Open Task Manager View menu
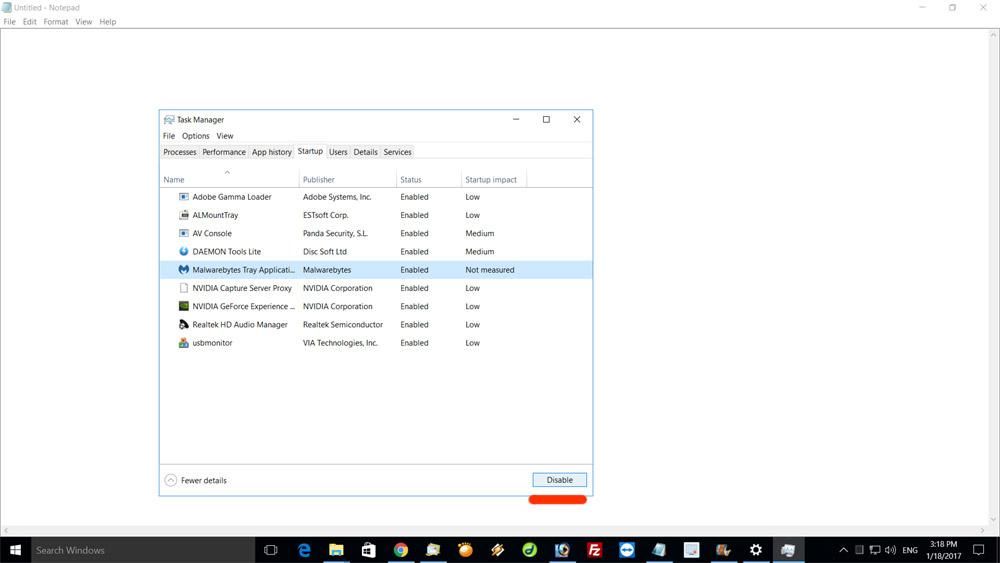The image size is (1000, 563). coord(224,136)
